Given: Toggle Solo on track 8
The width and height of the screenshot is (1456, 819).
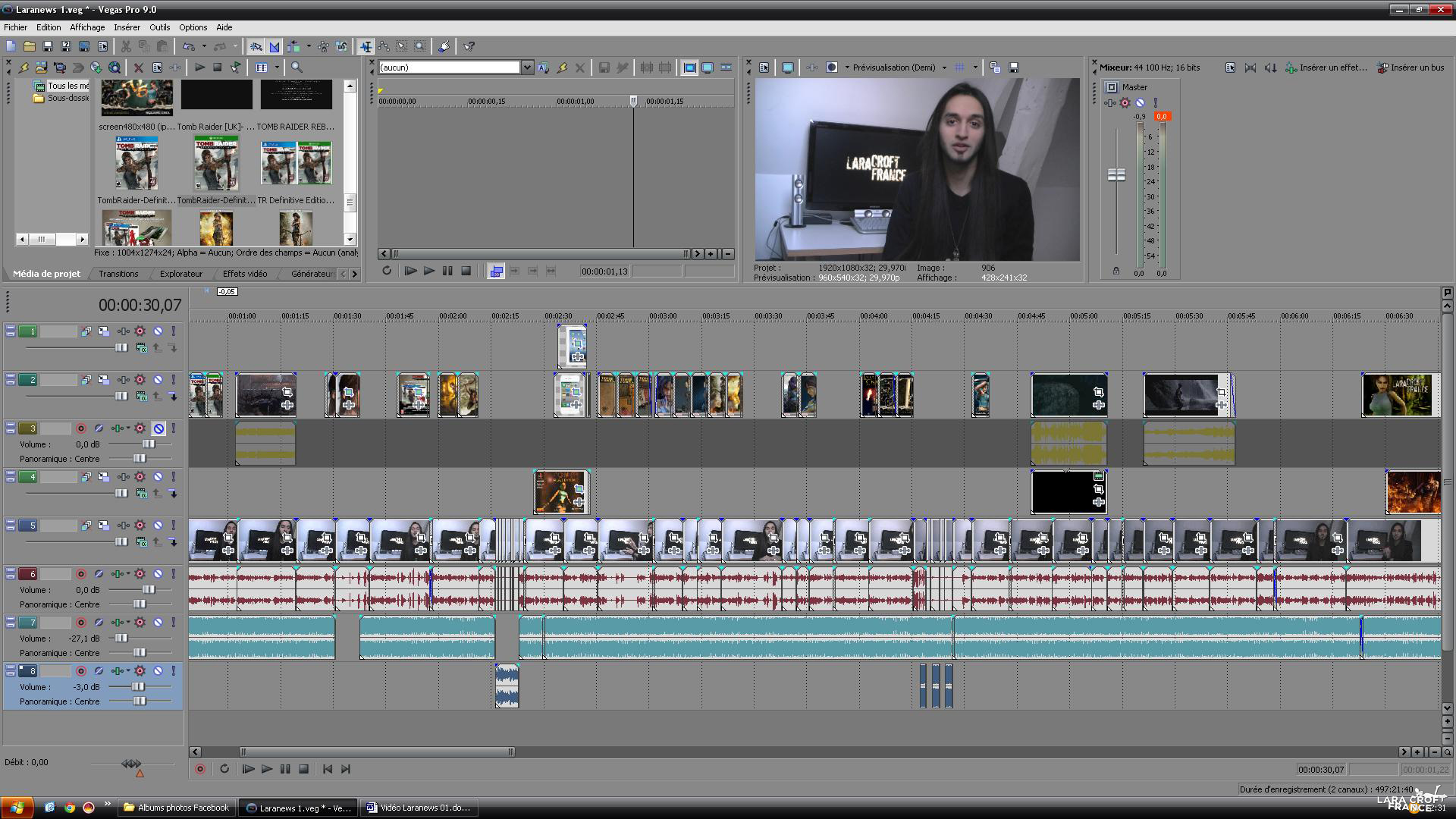Looking at the screenshot, I should pyautogui.click(x=173, y=671).
